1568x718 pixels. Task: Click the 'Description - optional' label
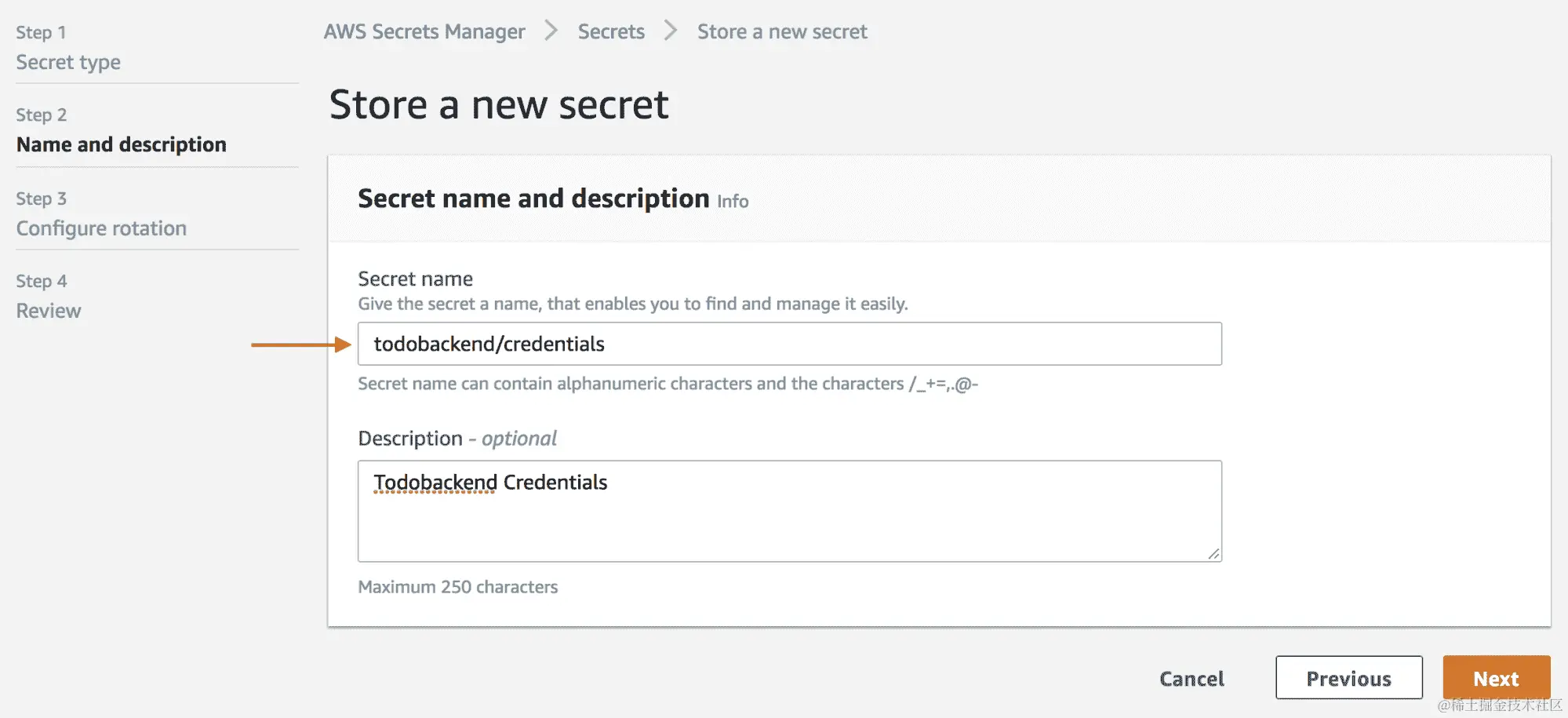[457, 439]
